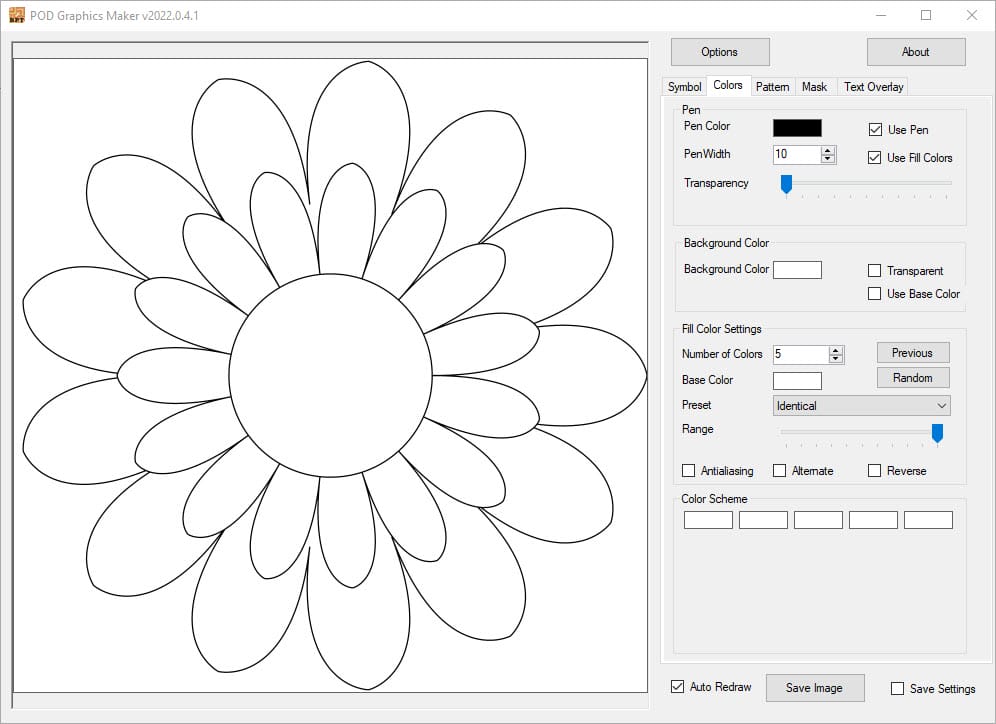Open the black Pen Color swatch
Screen dimensions: 996x724
tap(797, 128)
